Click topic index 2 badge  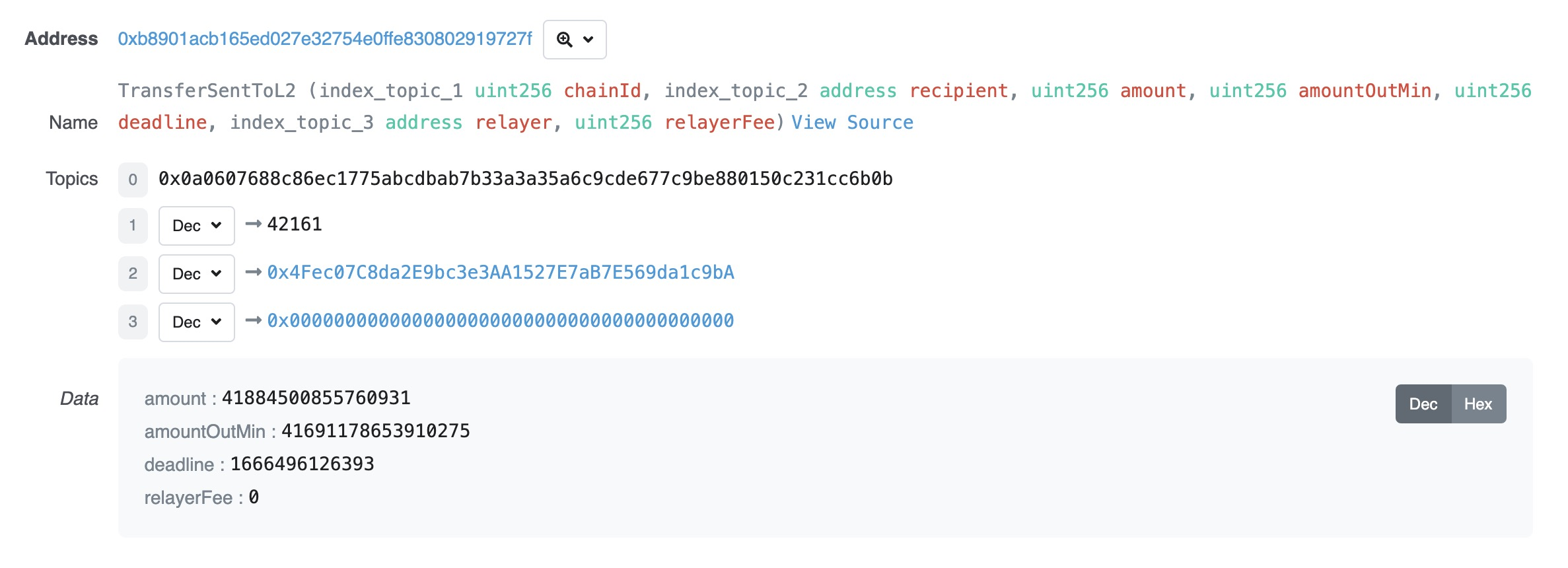[133, 273]
